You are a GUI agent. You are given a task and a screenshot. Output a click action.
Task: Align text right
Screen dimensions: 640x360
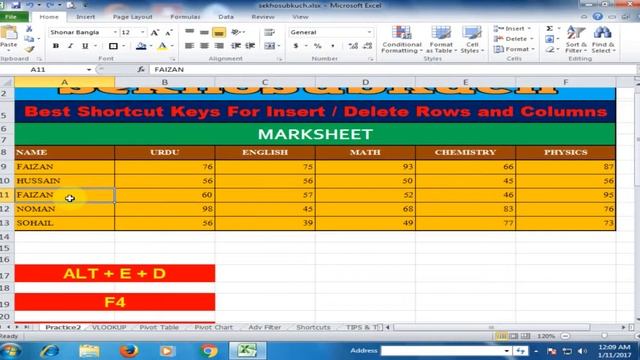(x=219, y=46)
